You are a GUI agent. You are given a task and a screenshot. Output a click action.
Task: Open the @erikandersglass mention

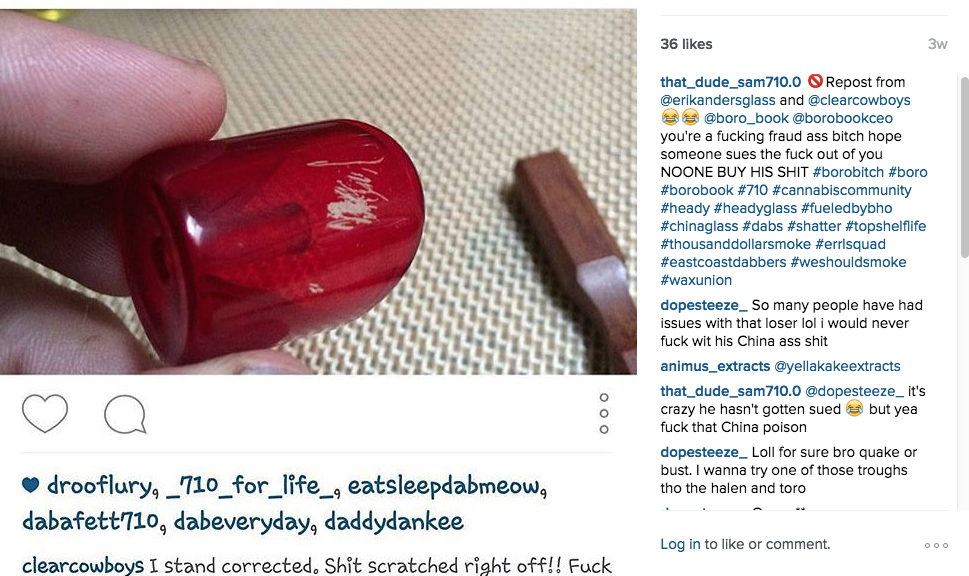tap(717, 100)
